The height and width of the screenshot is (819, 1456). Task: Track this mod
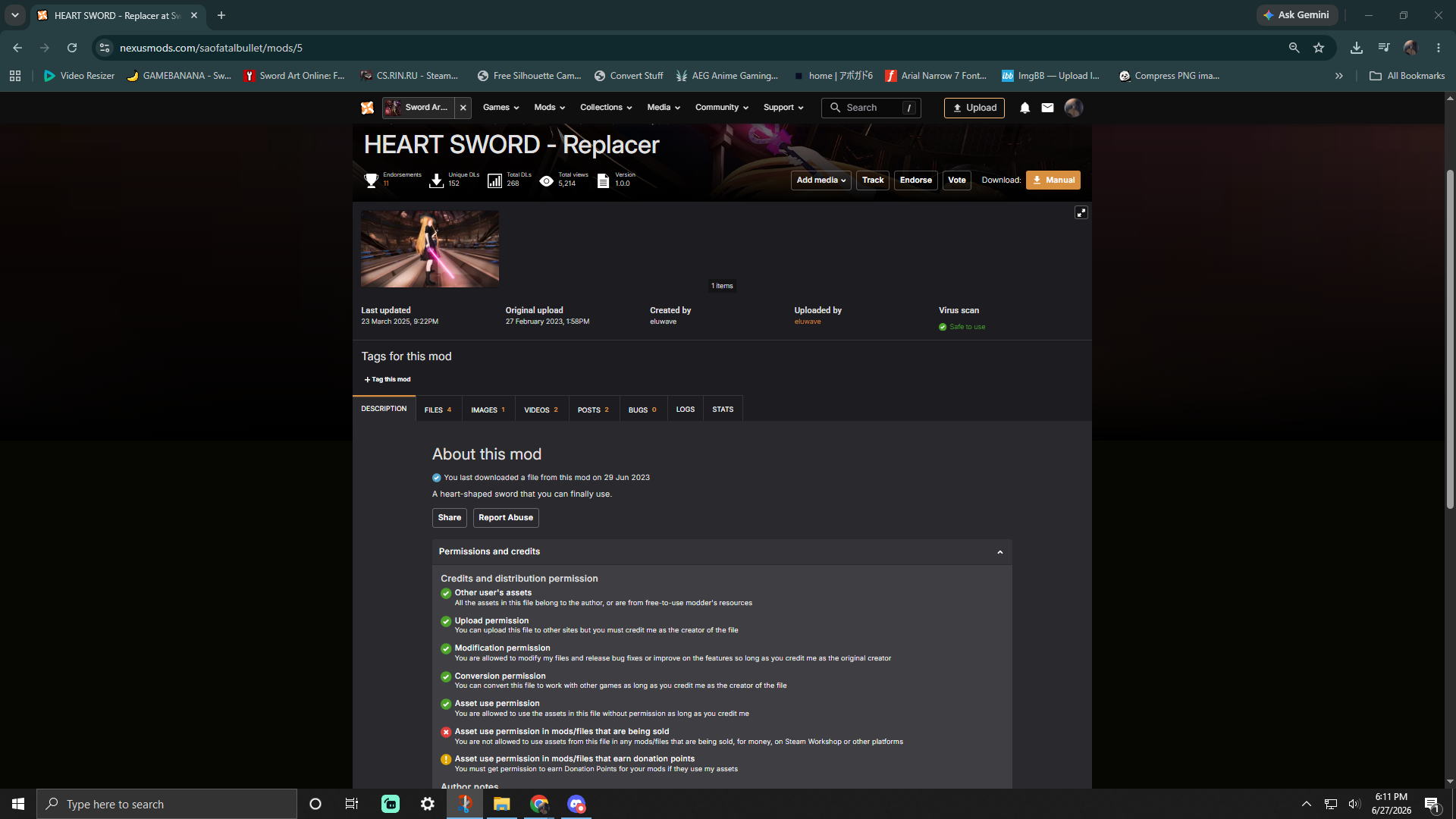click(873, 180)
